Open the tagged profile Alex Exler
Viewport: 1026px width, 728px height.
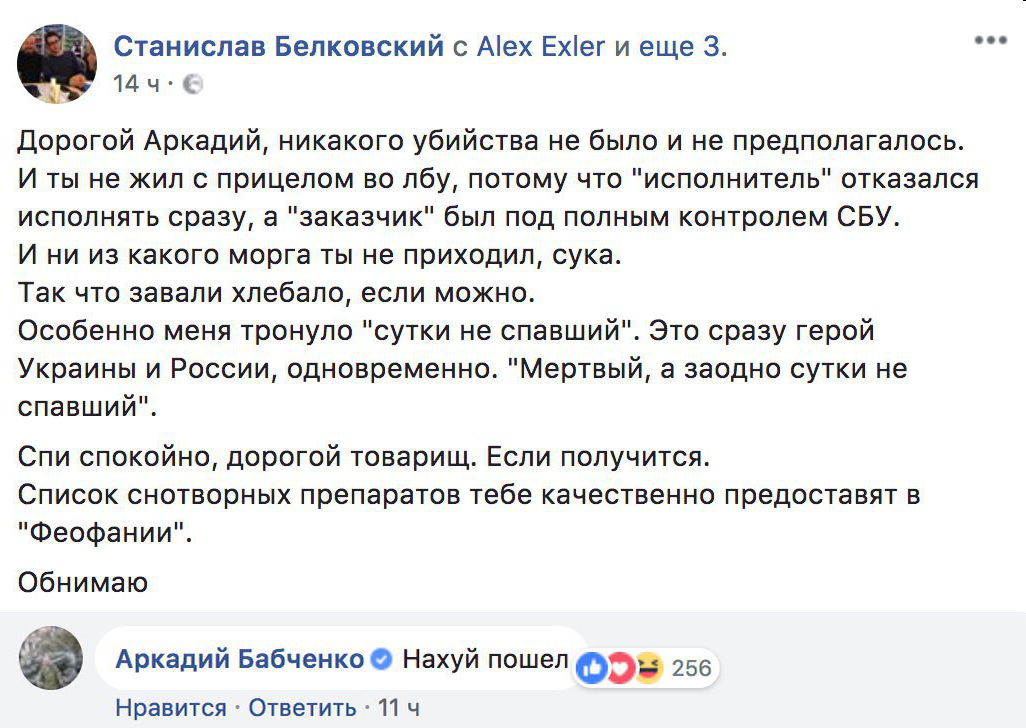click(x=541, y=46)
